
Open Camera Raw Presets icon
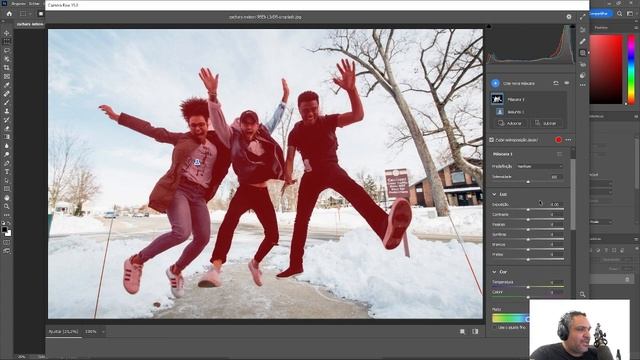coord(582,75)
